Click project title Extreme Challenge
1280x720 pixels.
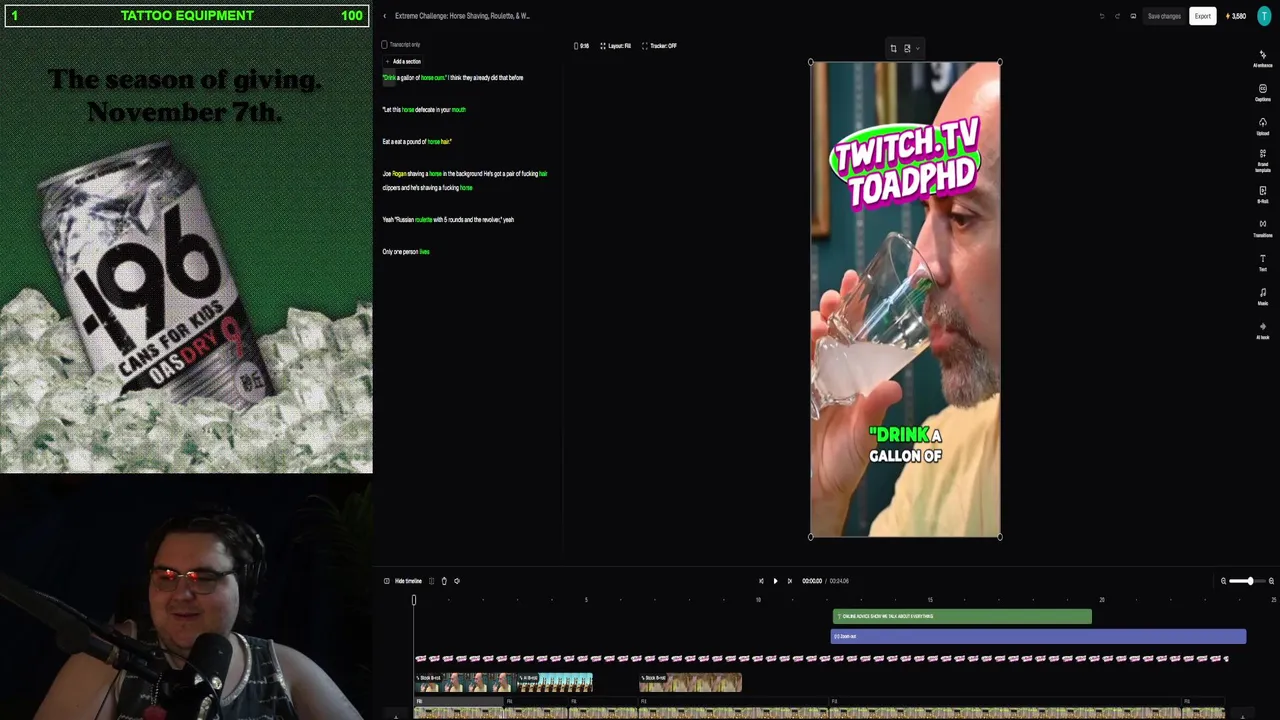click(462, 16)
